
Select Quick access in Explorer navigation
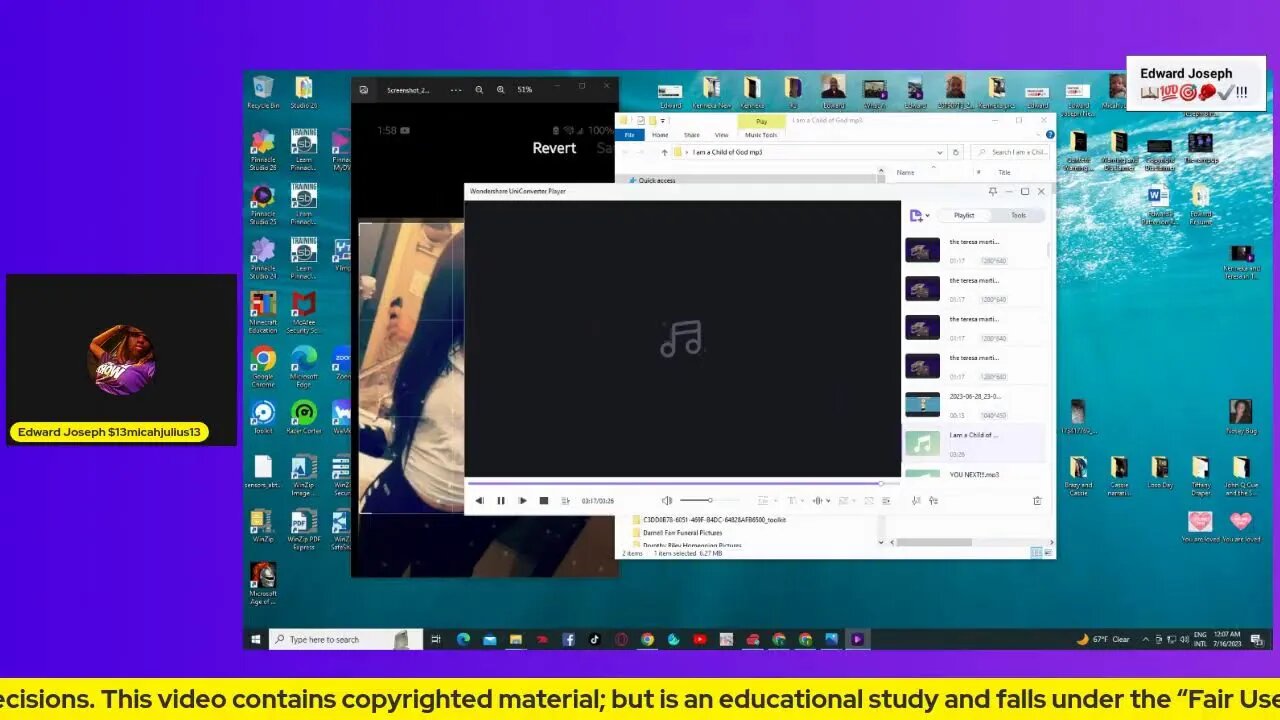pyautogui.click(x=656, y=180)
